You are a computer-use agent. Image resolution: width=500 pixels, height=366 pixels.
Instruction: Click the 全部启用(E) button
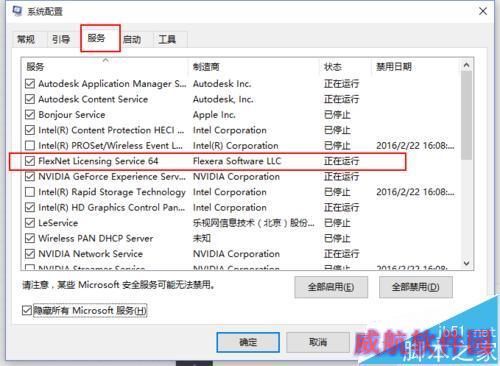click(331, 287)
